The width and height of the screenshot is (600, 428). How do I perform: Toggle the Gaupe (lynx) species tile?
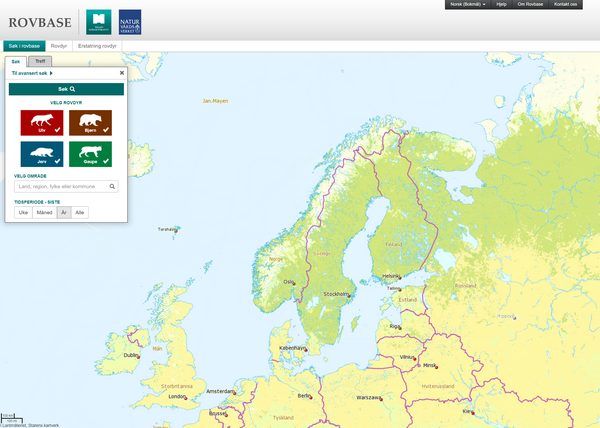tap(90, 154)
